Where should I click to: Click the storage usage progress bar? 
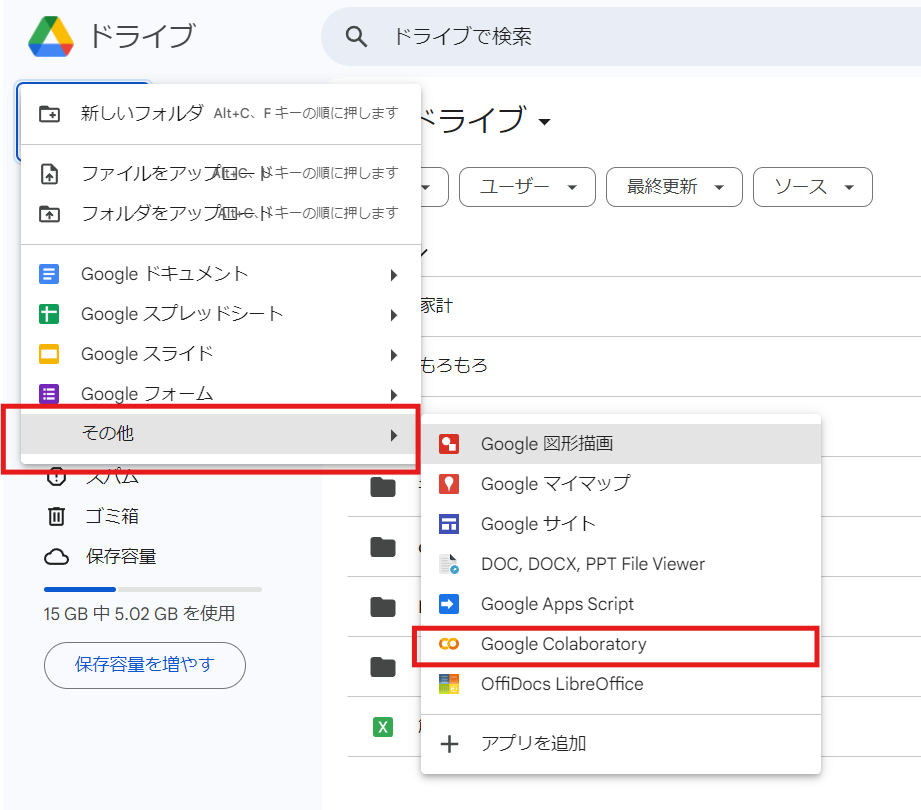(x=153, y=589)
